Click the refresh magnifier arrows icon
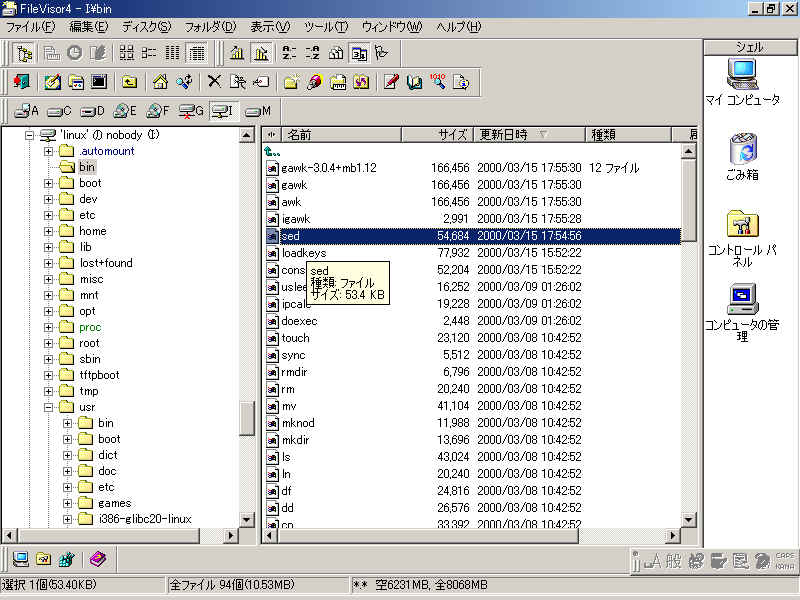The image size is (800, 600). pyautogui.click(x=184, y=82)
